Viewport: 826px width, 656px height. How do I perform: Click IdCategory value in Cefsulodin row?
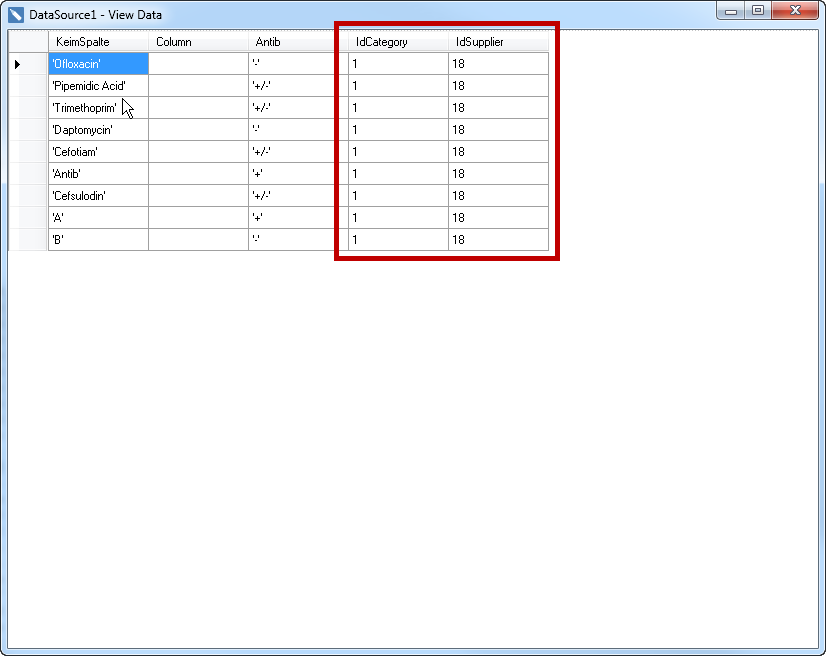click(x=399, y=196)
